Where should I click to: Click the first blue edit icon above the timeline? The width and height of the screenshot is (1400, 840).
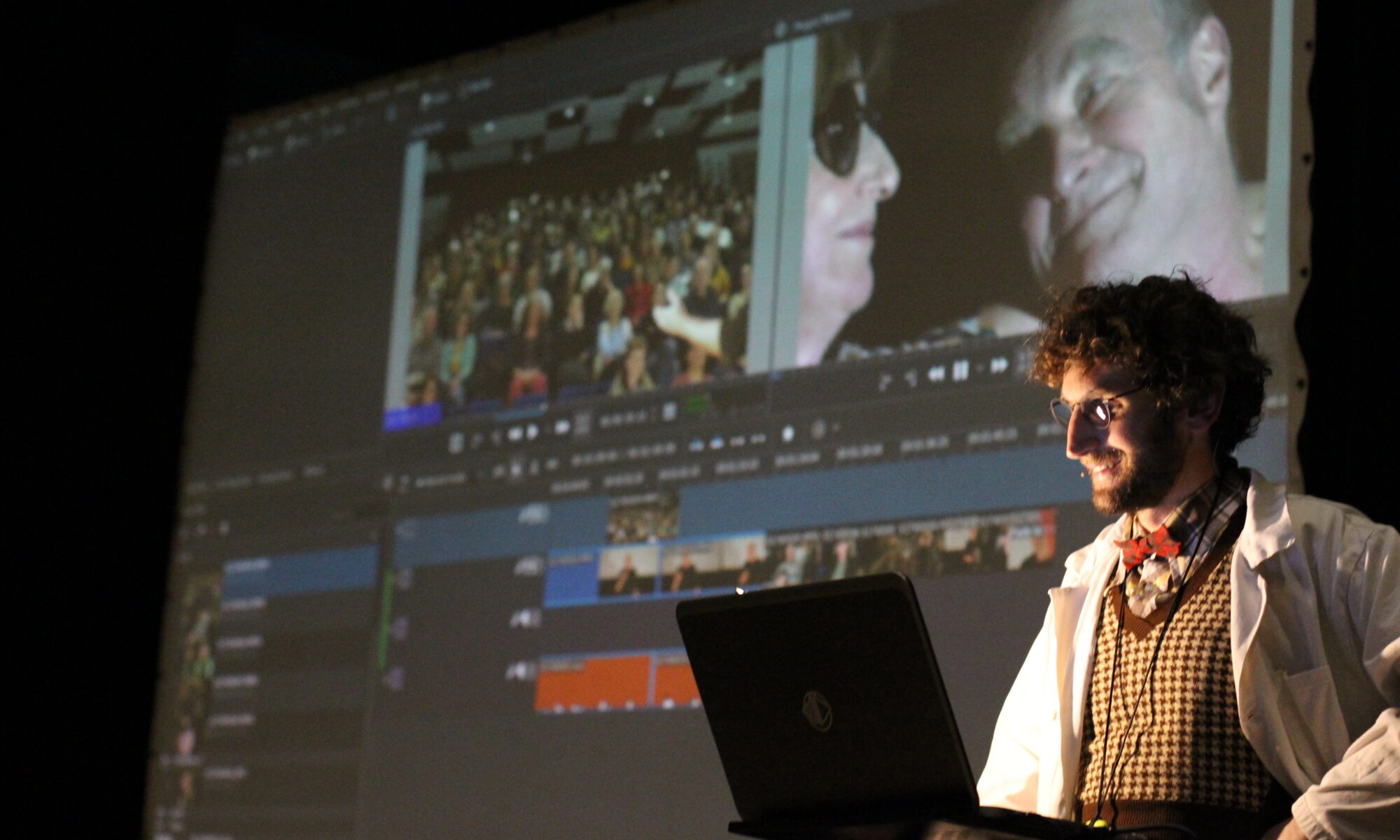[x=697, y=443]
